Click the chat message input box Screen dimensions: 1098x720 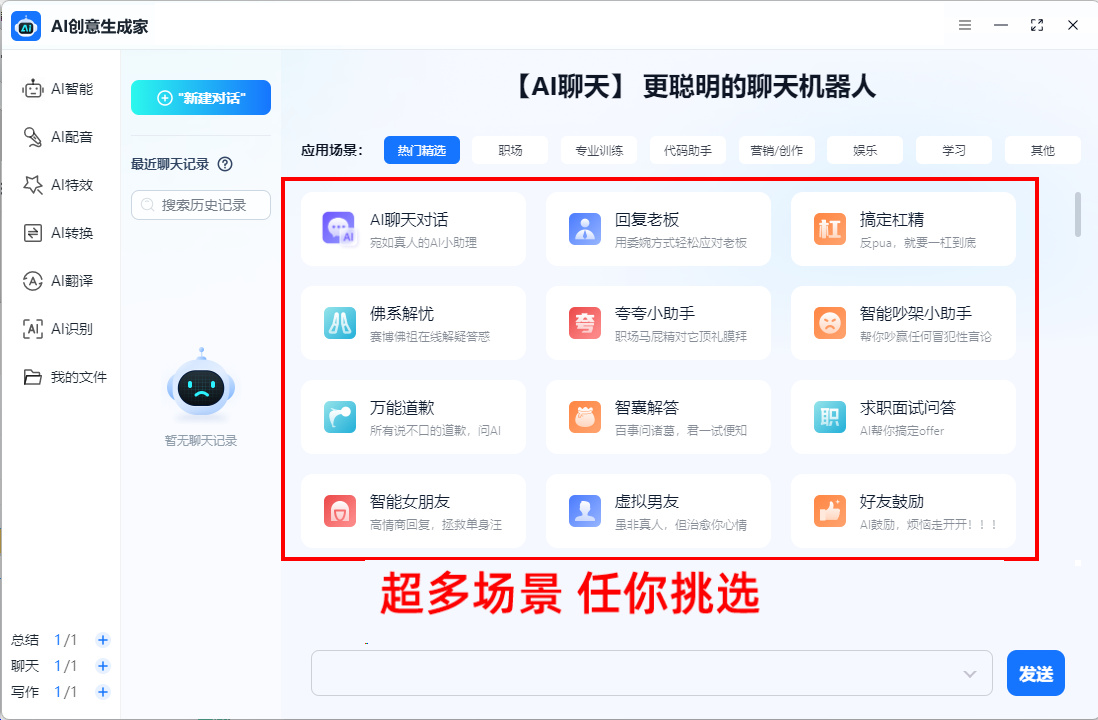651,673
